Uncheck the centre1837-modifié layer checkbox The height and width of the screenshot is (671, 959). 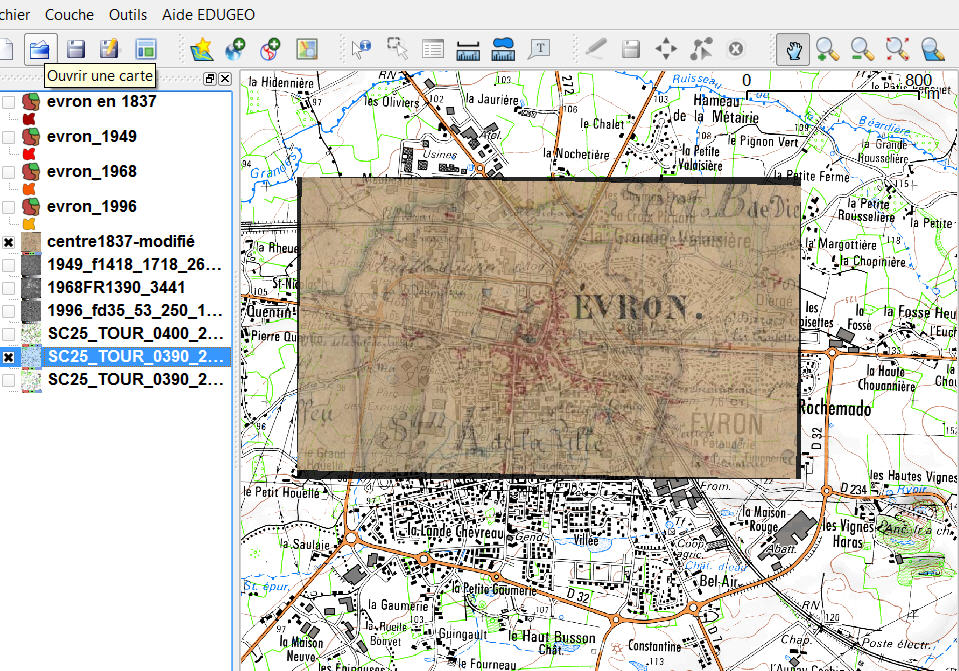(x=9, y=242)
